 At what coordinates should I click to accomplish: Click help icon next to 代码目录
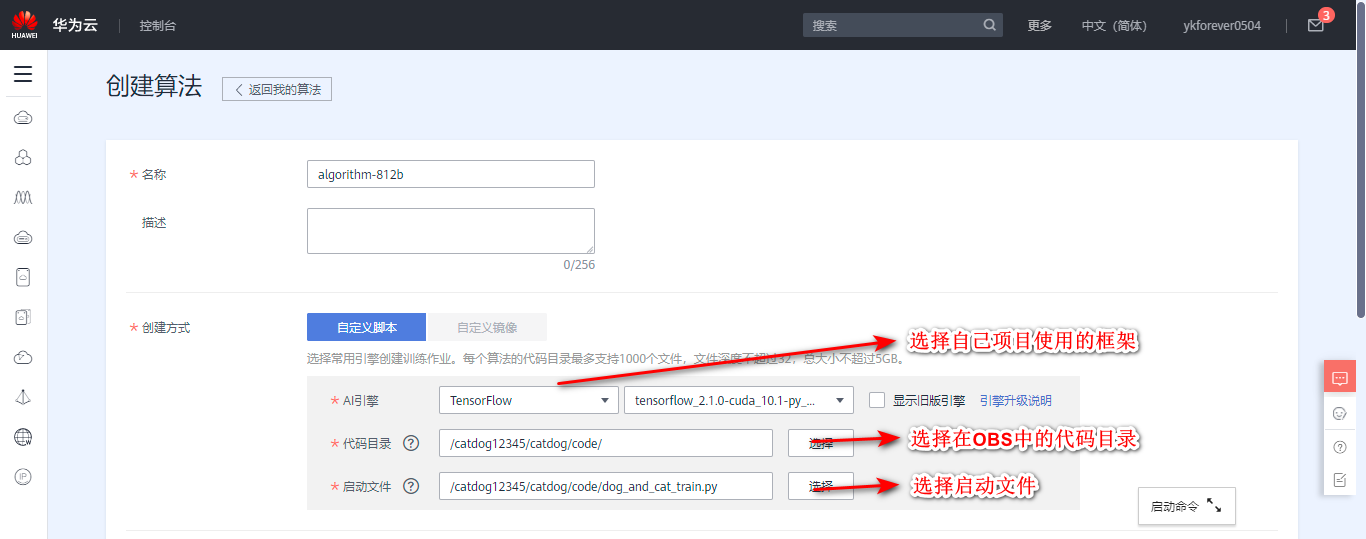click(x=410, y=443)
